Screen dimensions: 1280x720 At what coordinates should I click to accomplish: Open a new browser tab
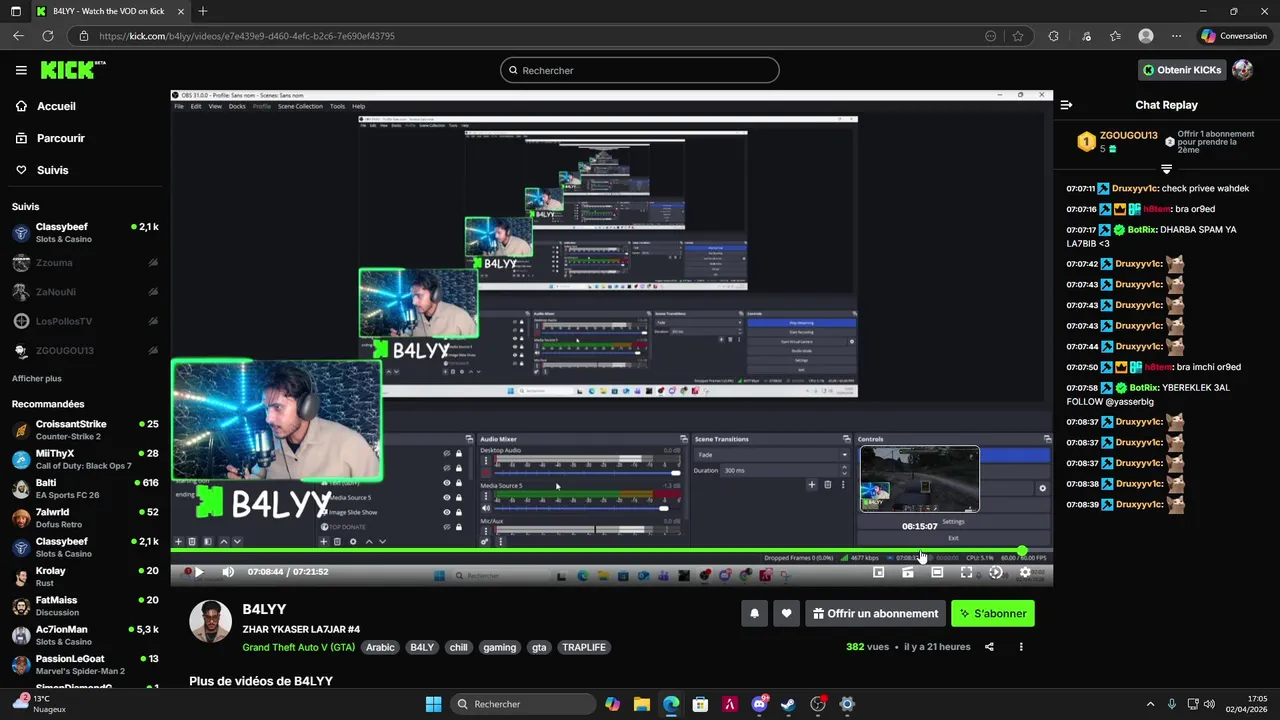pos(203,11)
